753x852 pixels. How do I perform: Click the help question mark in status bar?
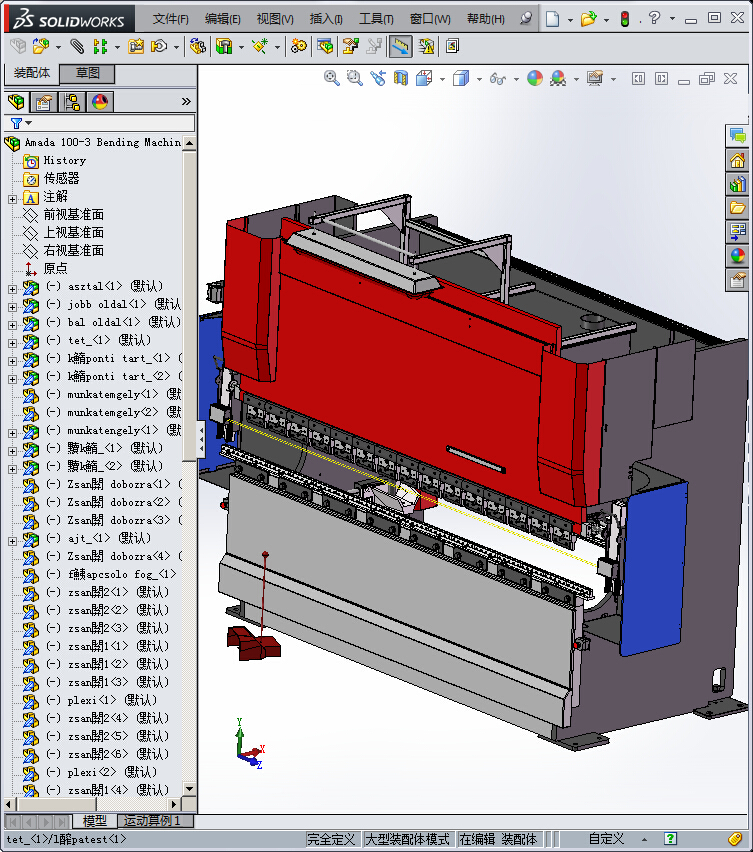pyautogui.click(x=671, y=839)
